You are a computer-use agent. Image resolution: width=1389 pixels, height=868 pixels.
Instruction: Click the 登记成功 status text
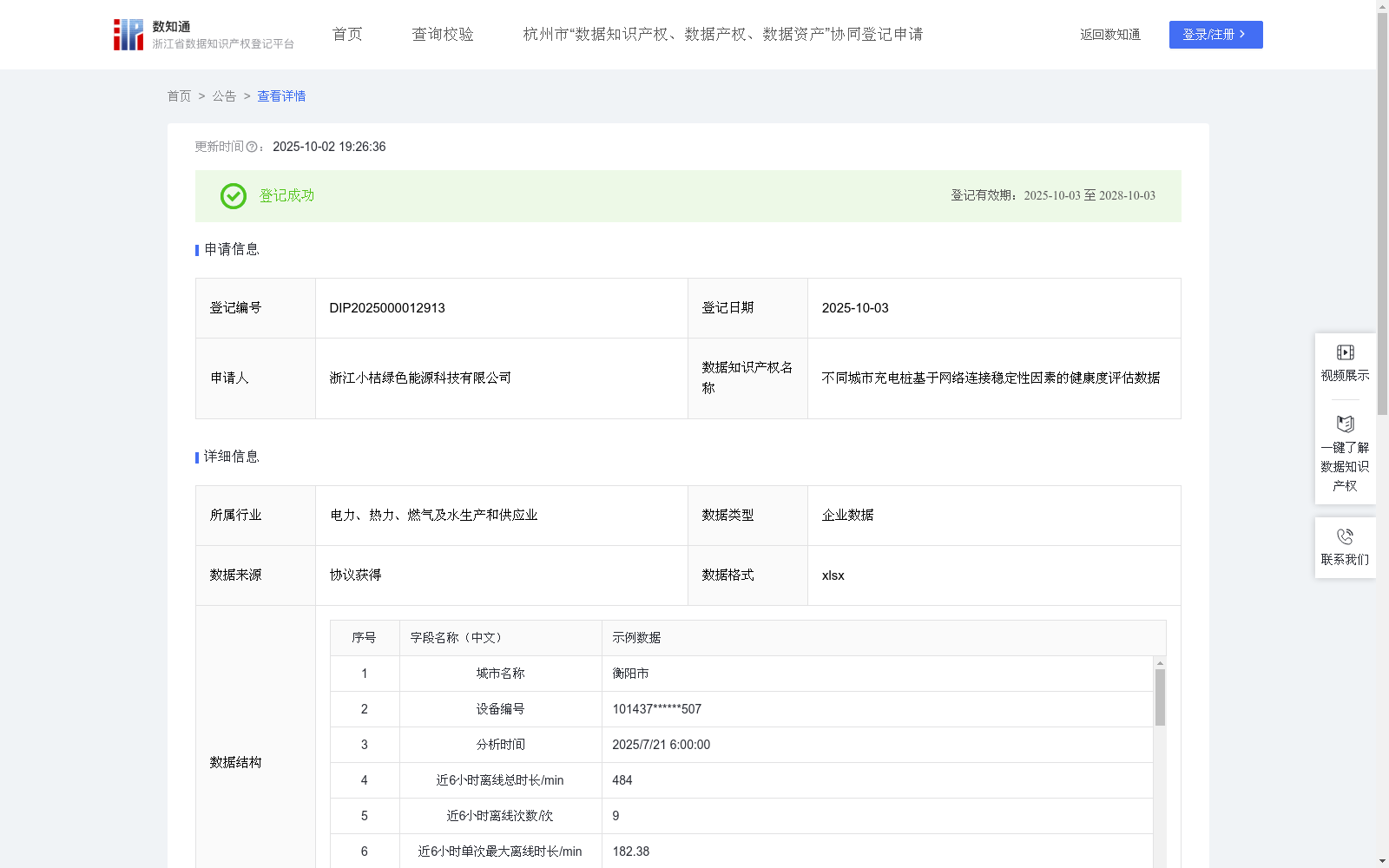286,196
